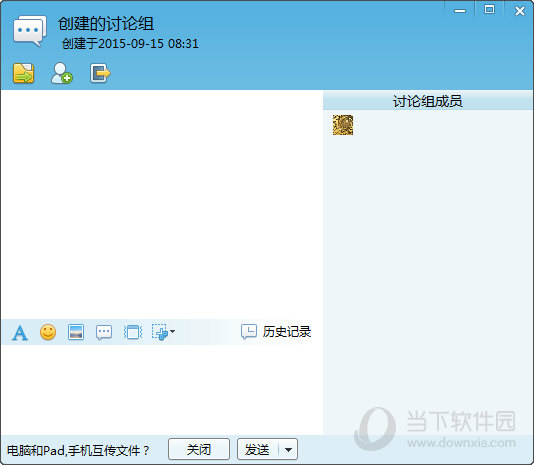This screenshot has width=534, height=465.
Task: Close the window with the X button
Action: 520,11
